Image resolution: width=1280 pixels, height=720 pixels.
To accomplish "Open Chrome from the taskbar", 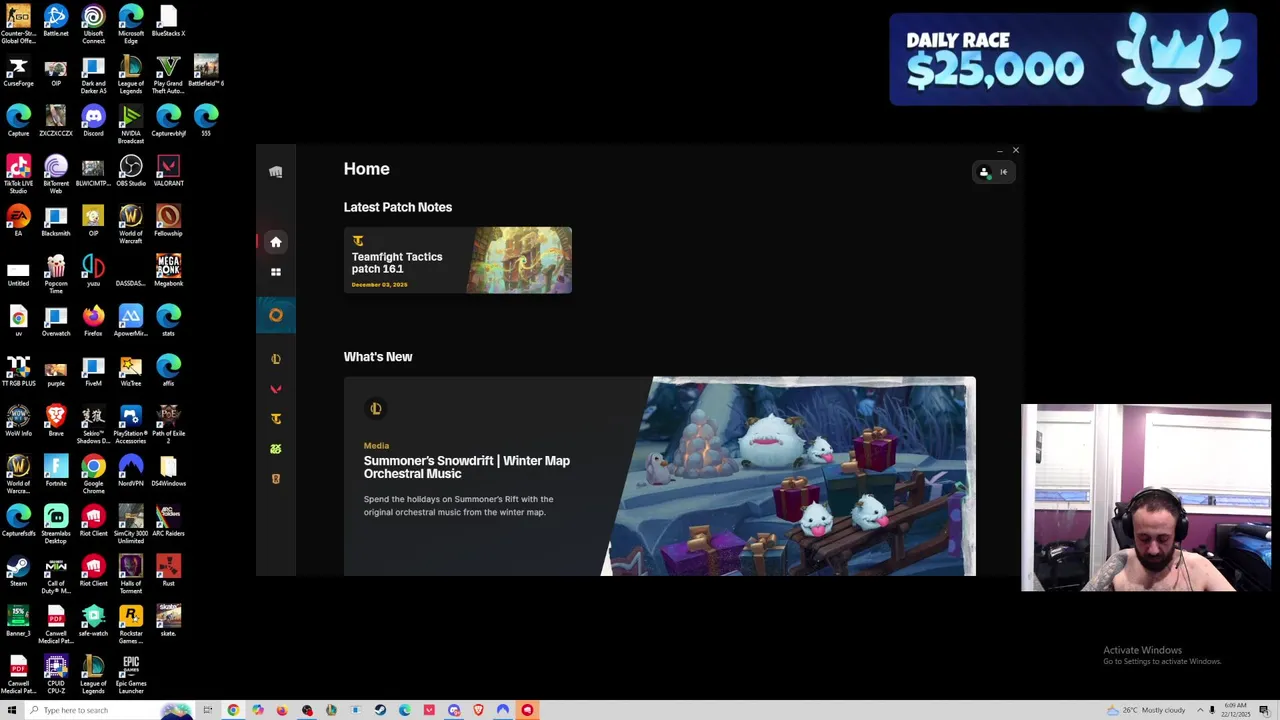I will (x=233, y=710).
